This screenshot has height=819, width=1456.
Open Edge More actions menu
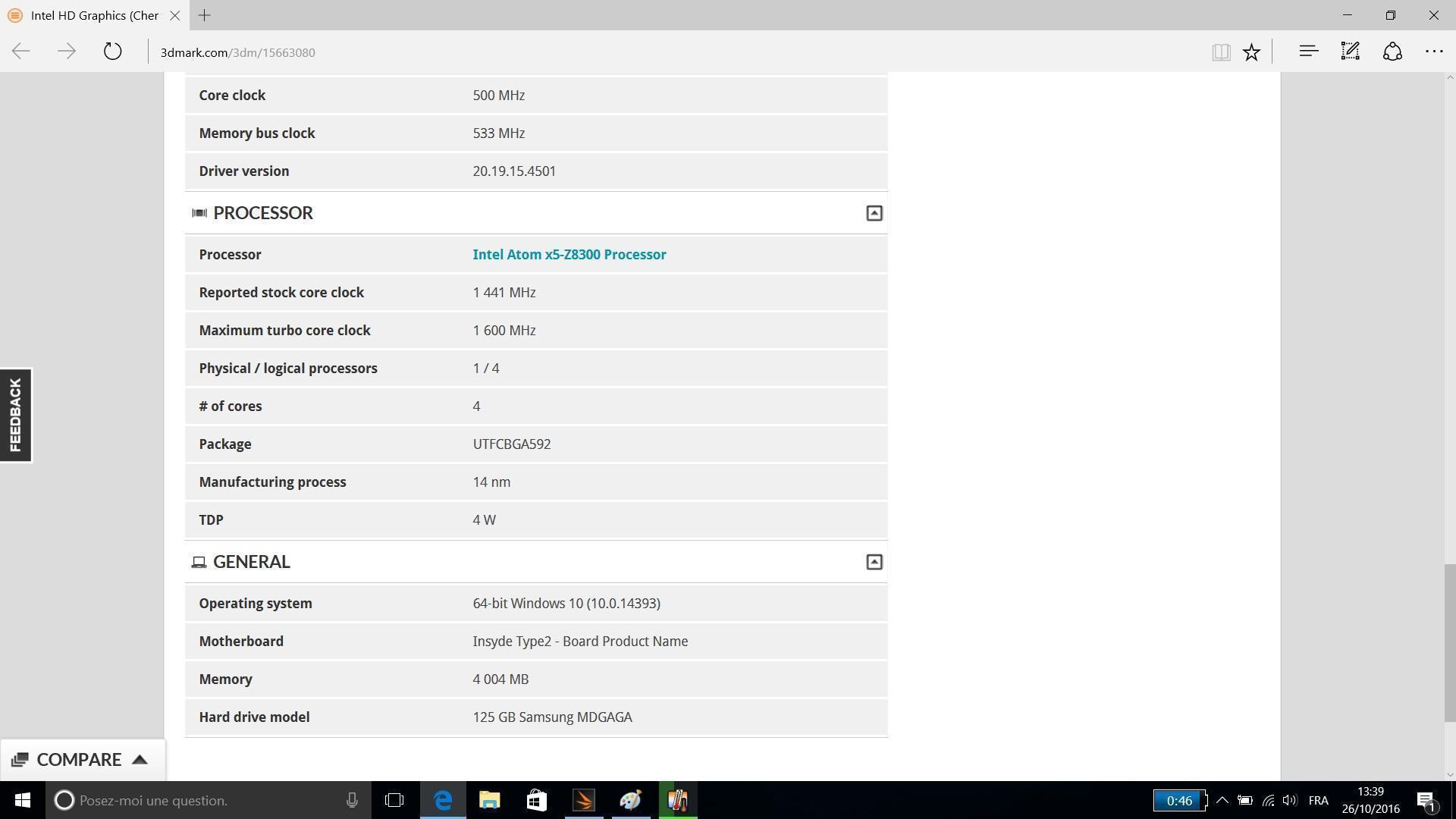1433,52
